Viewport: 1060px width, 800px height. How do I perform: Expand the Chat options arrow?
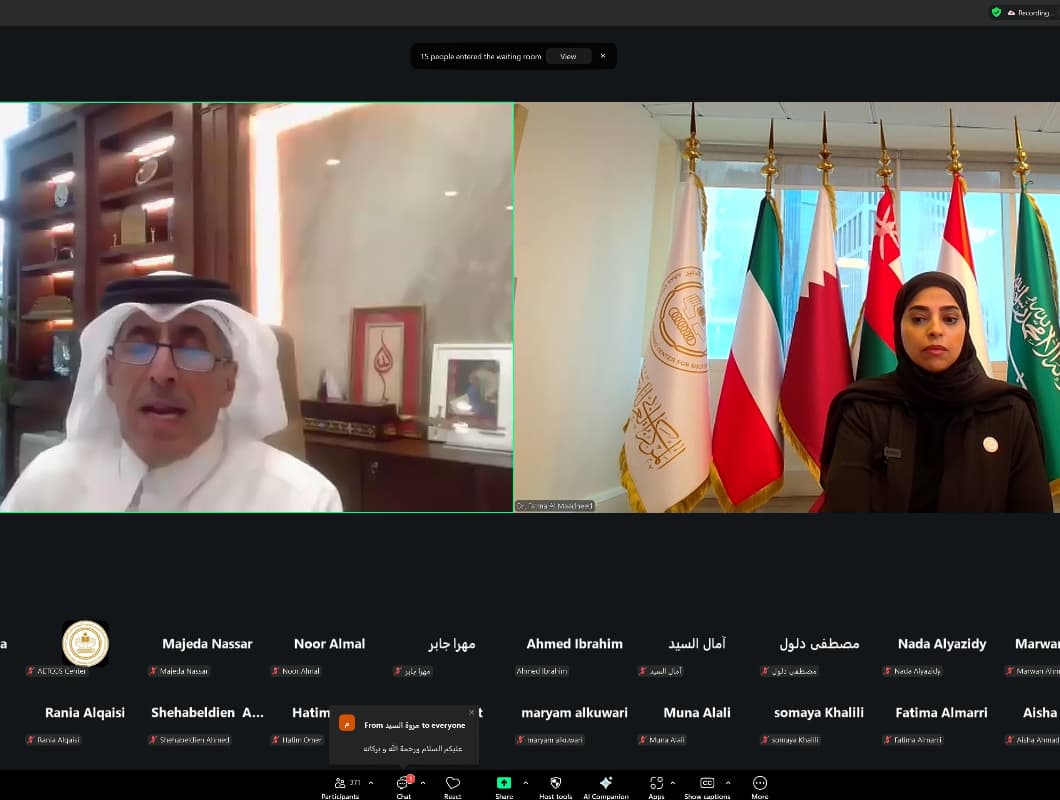pyautogui.click(x=423, y=783)
